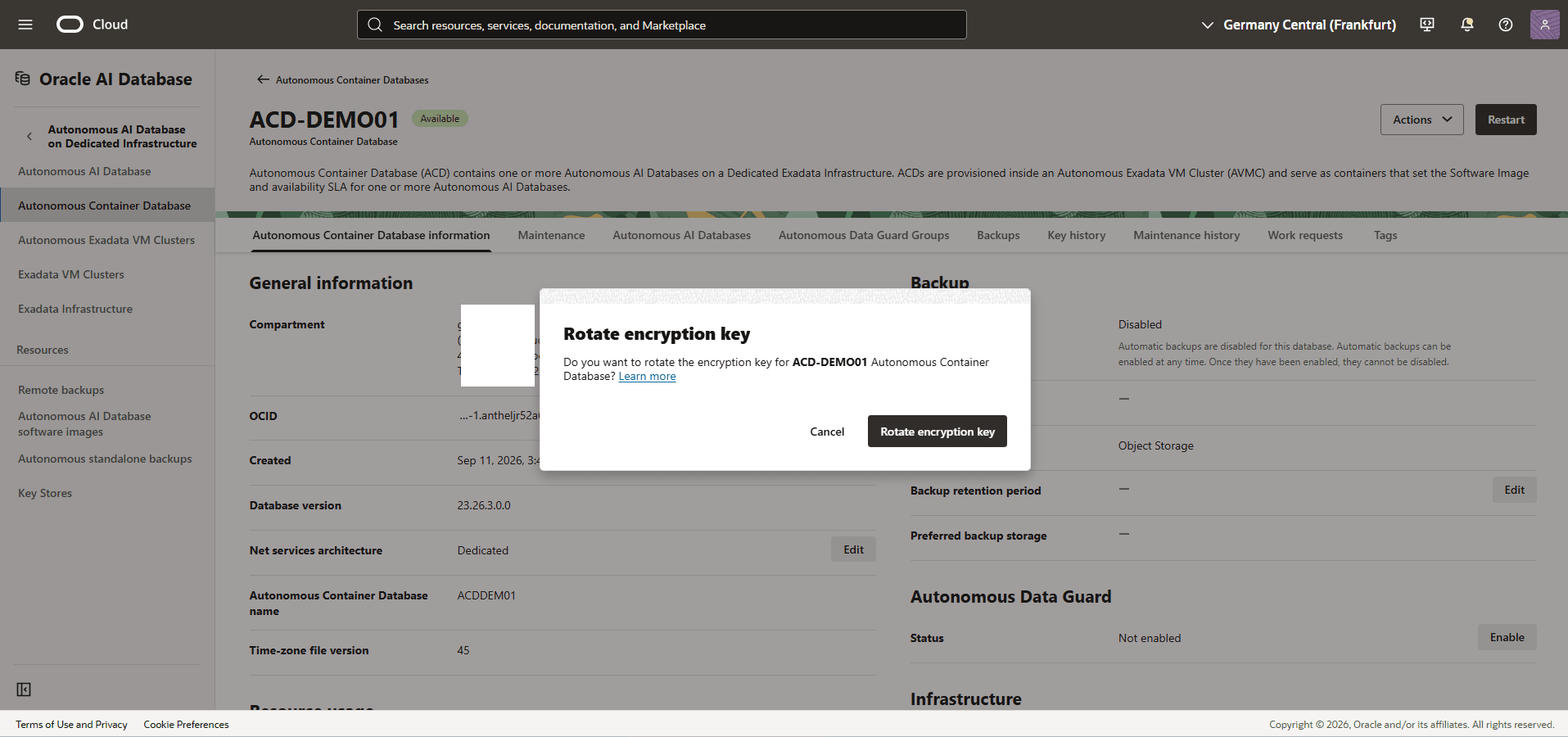Open the user profile avatar
This screenshot has width=1568, height=737.
[1544, 25]
